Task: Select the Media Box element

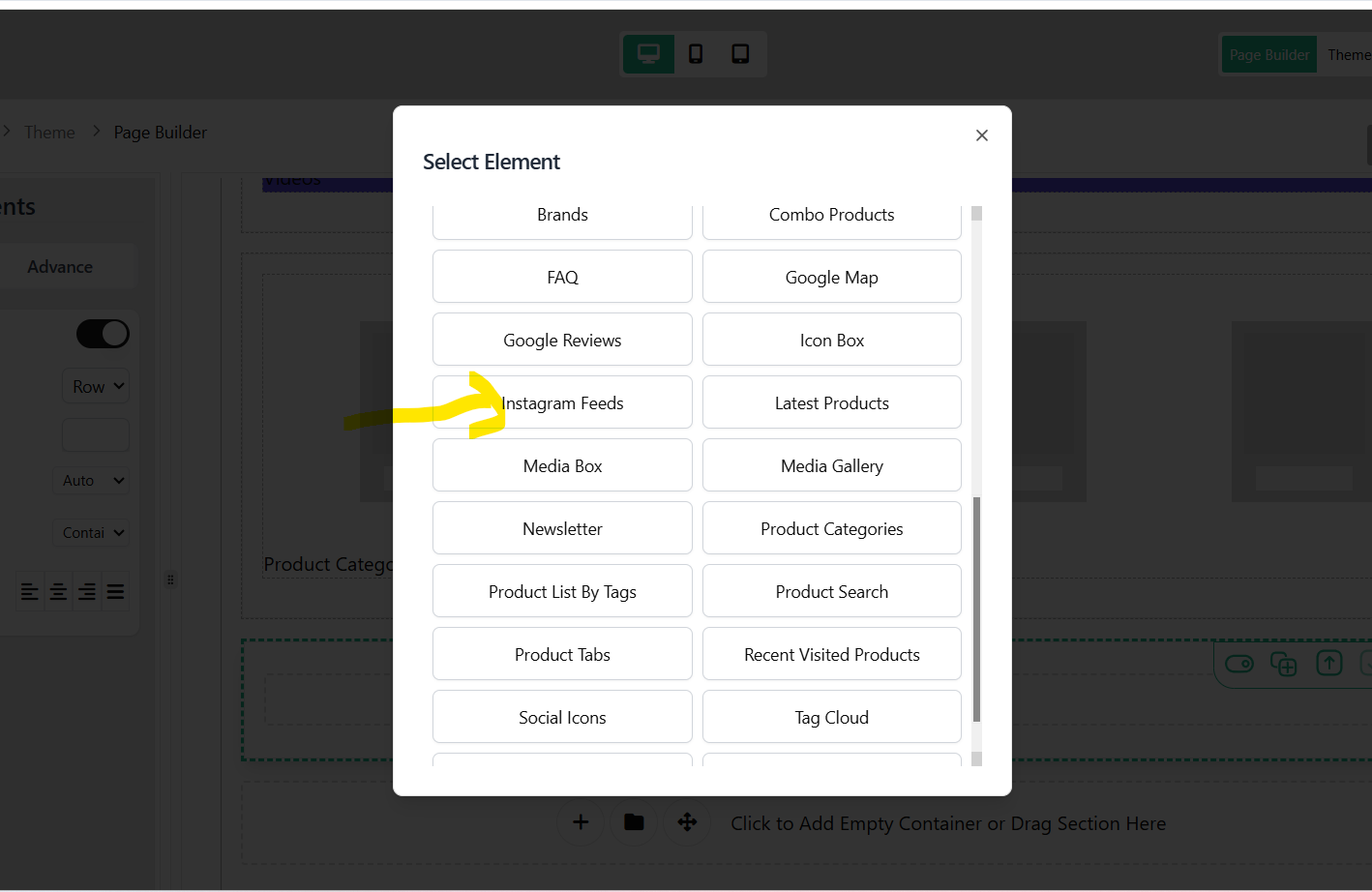Action: [x=562, y=465]
